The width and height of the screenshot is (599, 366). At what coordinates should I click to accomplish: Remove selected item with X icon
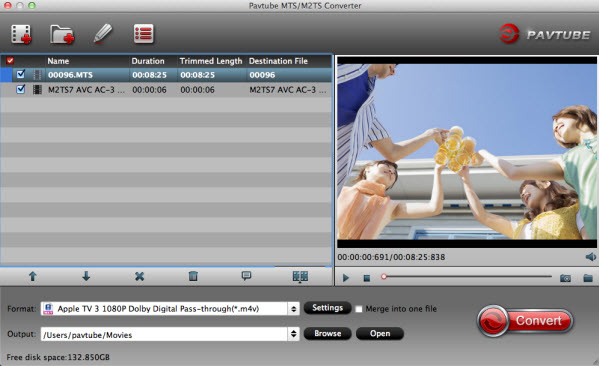point(139,276)
